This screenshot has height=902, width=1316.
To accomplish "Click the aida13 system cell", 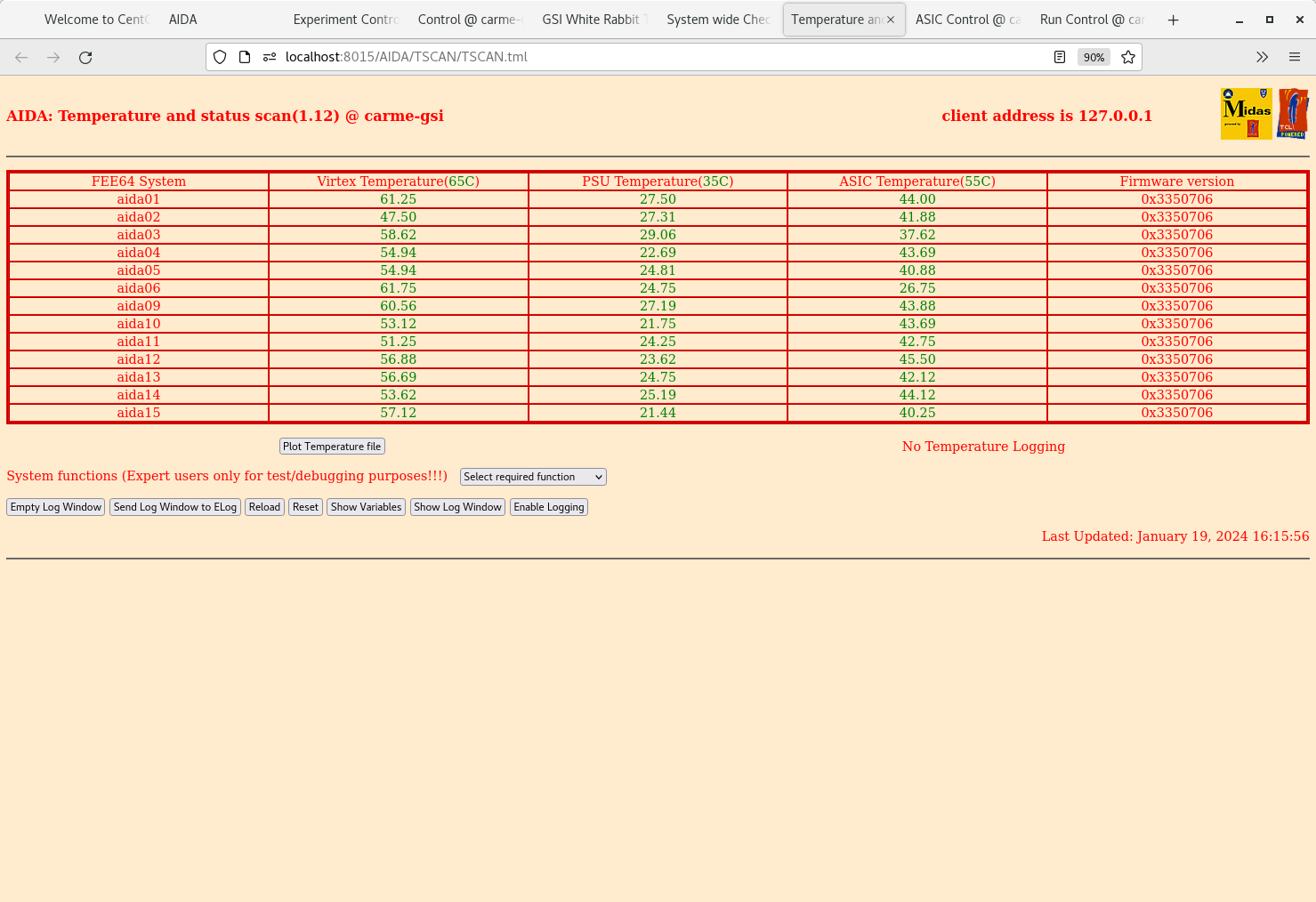I will (139, 377).
